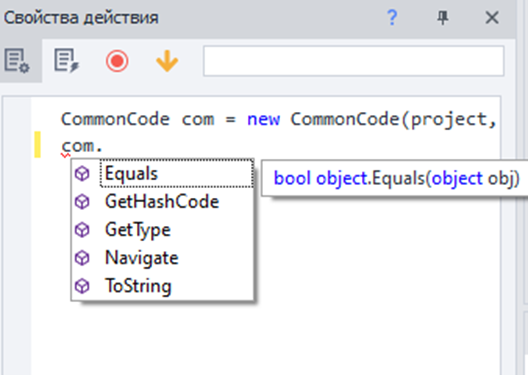
Task: Pin the Свойства действия panel
Action: coord(442,18)
